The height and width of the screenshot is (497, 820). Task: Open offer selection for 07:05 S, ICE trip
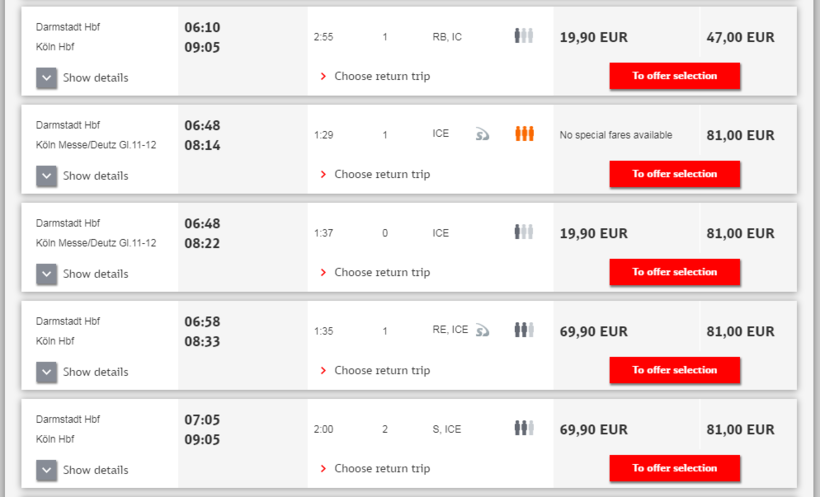674,468
